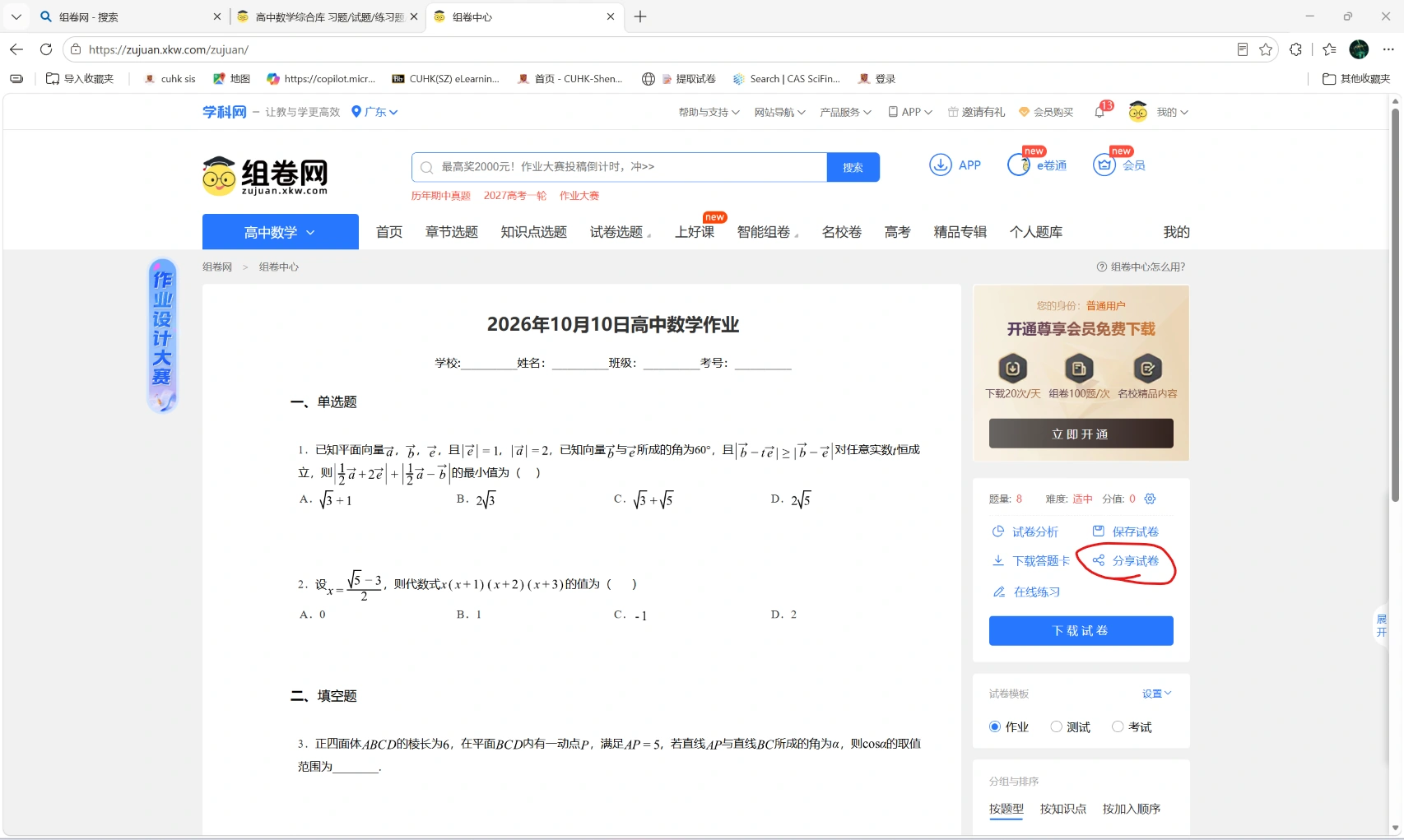Select 作业 template radio button

click(x=995, y=726)
